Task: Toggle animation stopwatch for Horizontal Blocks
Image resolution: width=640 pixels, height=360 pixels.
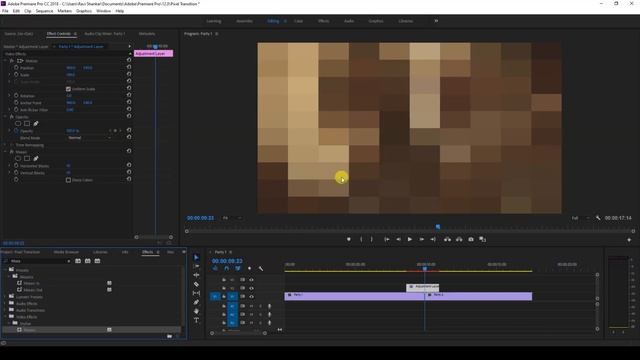Action: click(x=16, y=166)
